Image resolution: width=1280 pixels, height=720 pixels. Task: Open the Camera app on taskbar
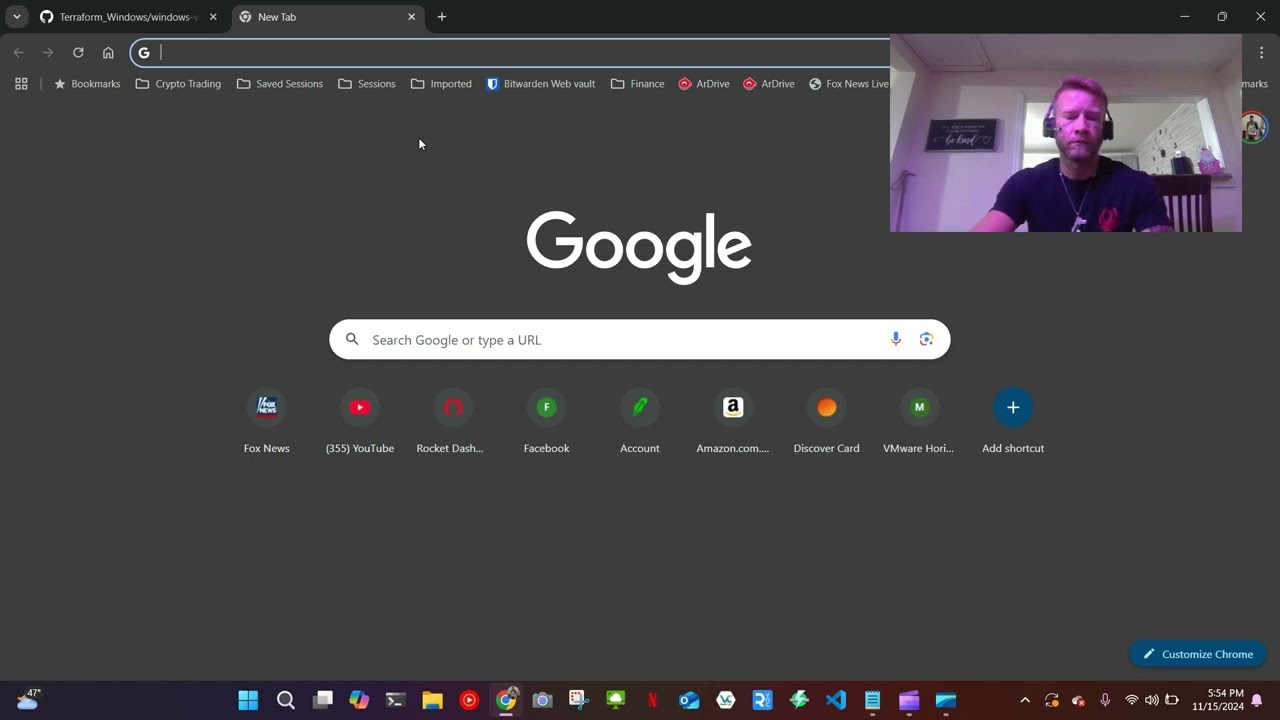click(542, 700)
